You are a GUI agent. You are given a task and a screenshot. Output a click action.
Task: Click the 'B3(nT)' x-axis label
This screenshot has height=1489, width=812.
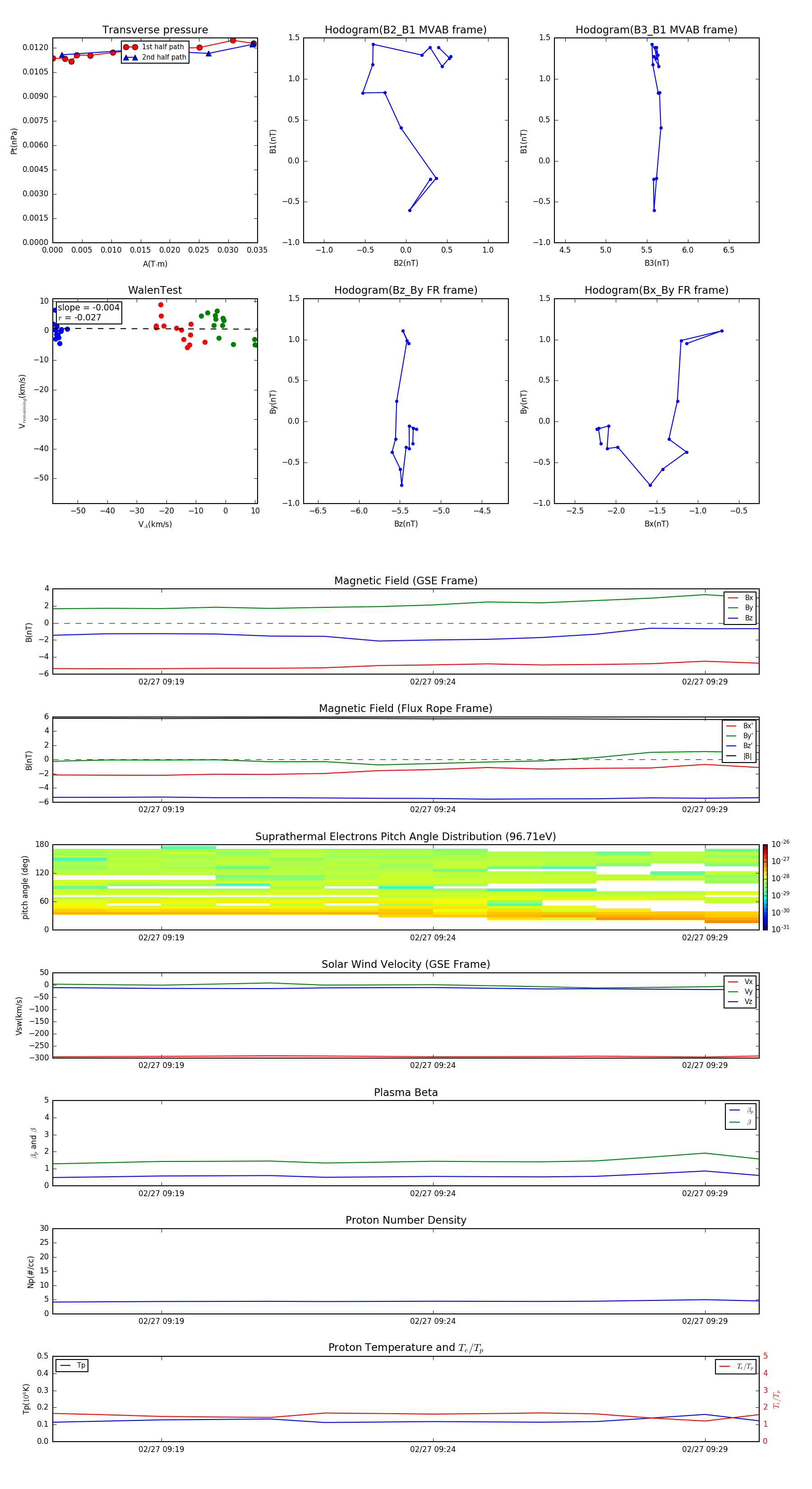click(656, 263)
